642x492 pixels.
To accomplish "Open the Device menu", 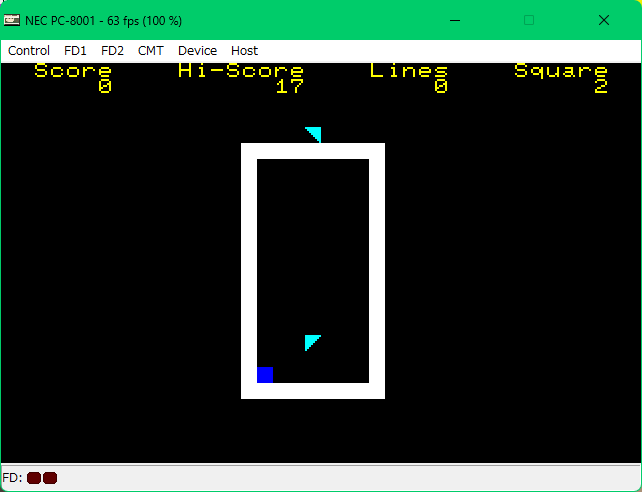I will (197, 50).
